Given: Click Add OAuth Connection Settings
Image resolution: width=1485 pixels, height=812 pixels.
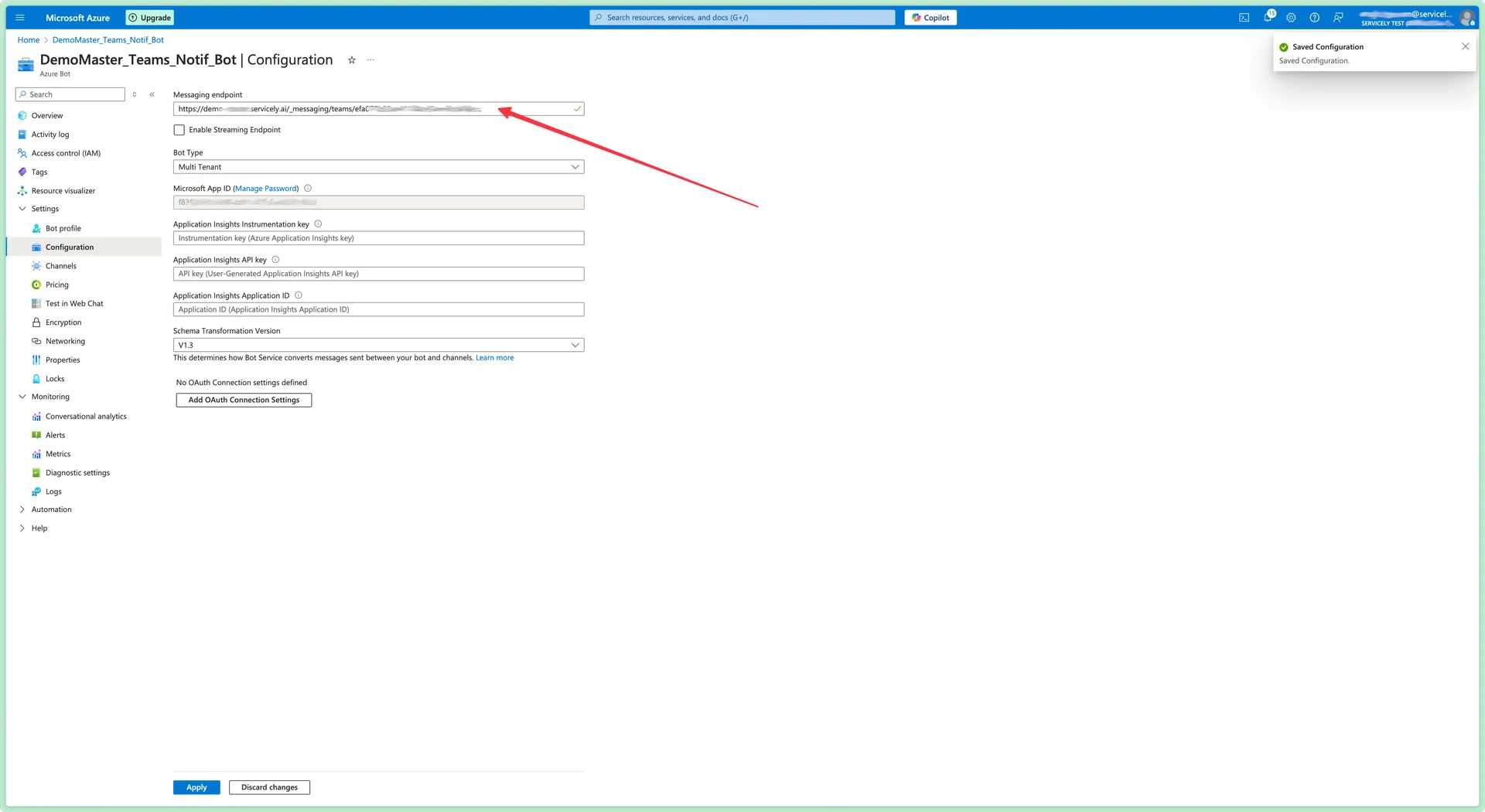Looking at the screenshot, I should [244, 400].
